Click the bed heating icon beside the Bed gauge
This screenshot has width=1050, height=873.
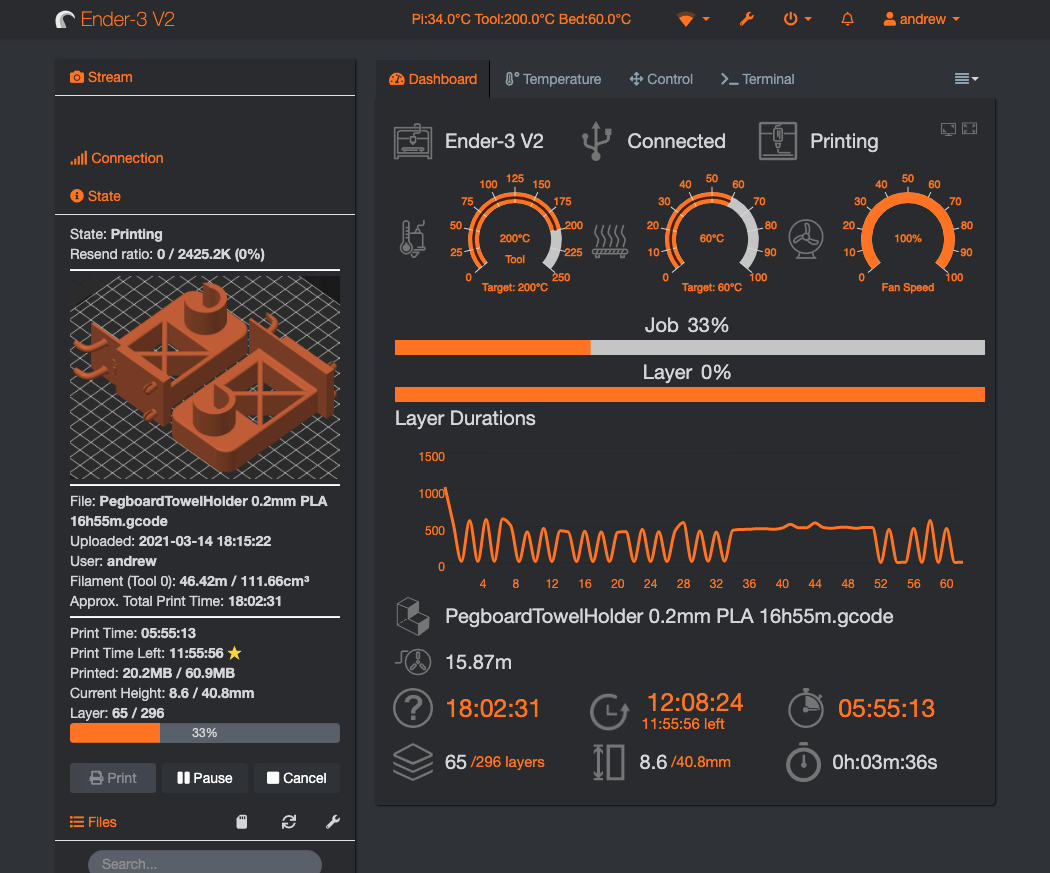pos(611,238)
